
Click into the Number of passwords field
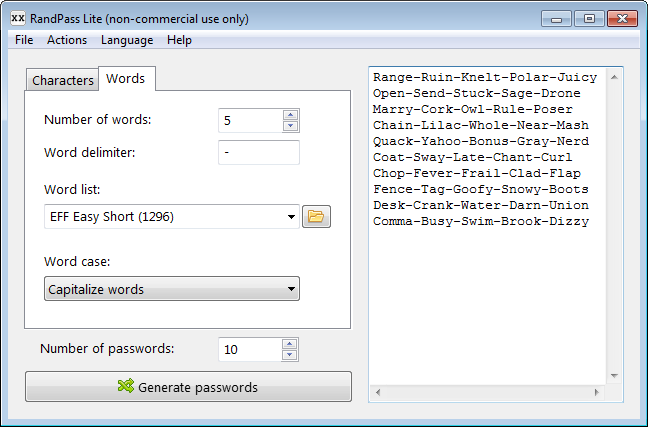(x=250, y=349)
